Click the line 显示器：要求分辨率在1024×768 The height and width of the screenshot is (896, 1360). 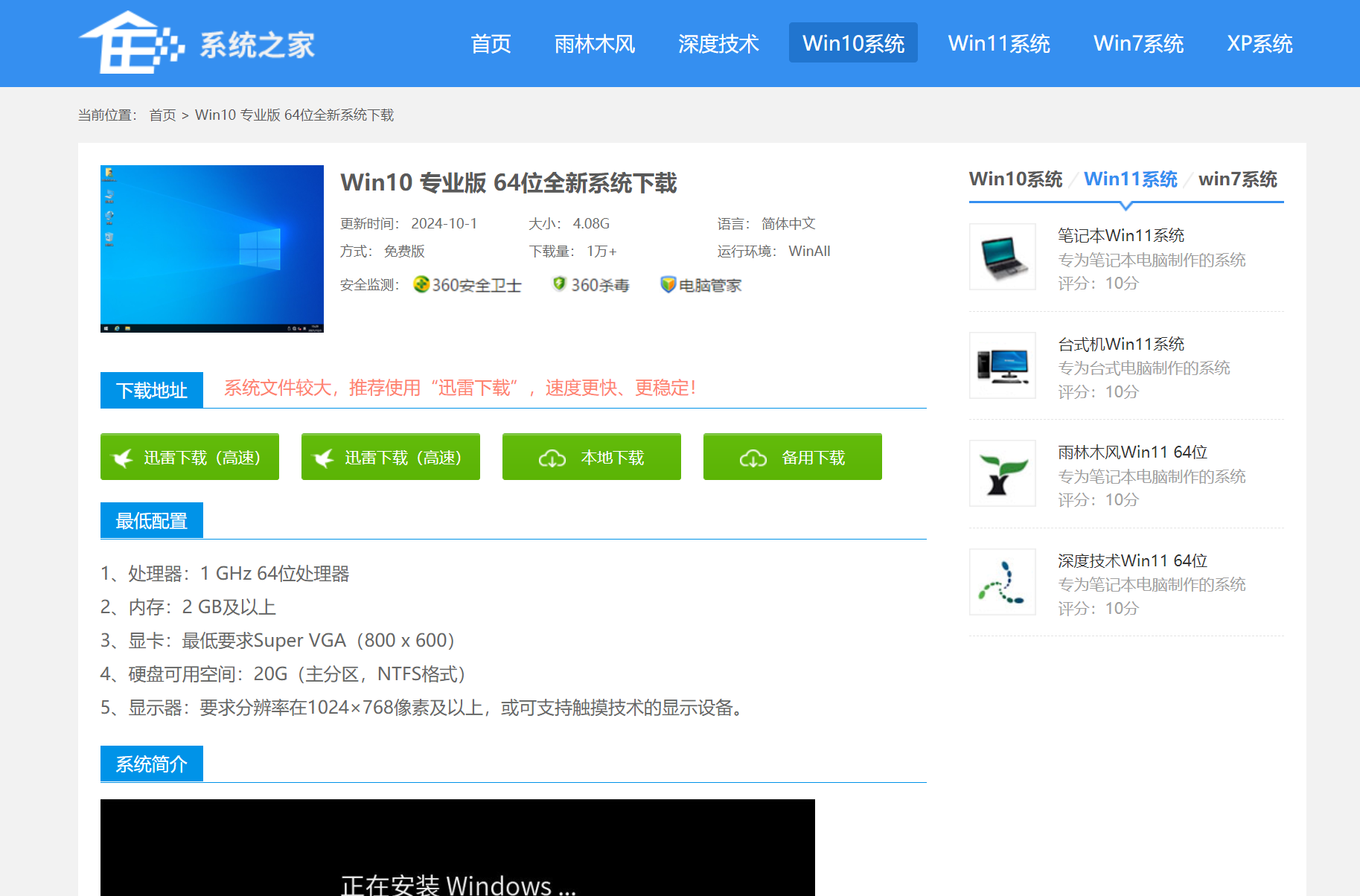coord(424,708)
